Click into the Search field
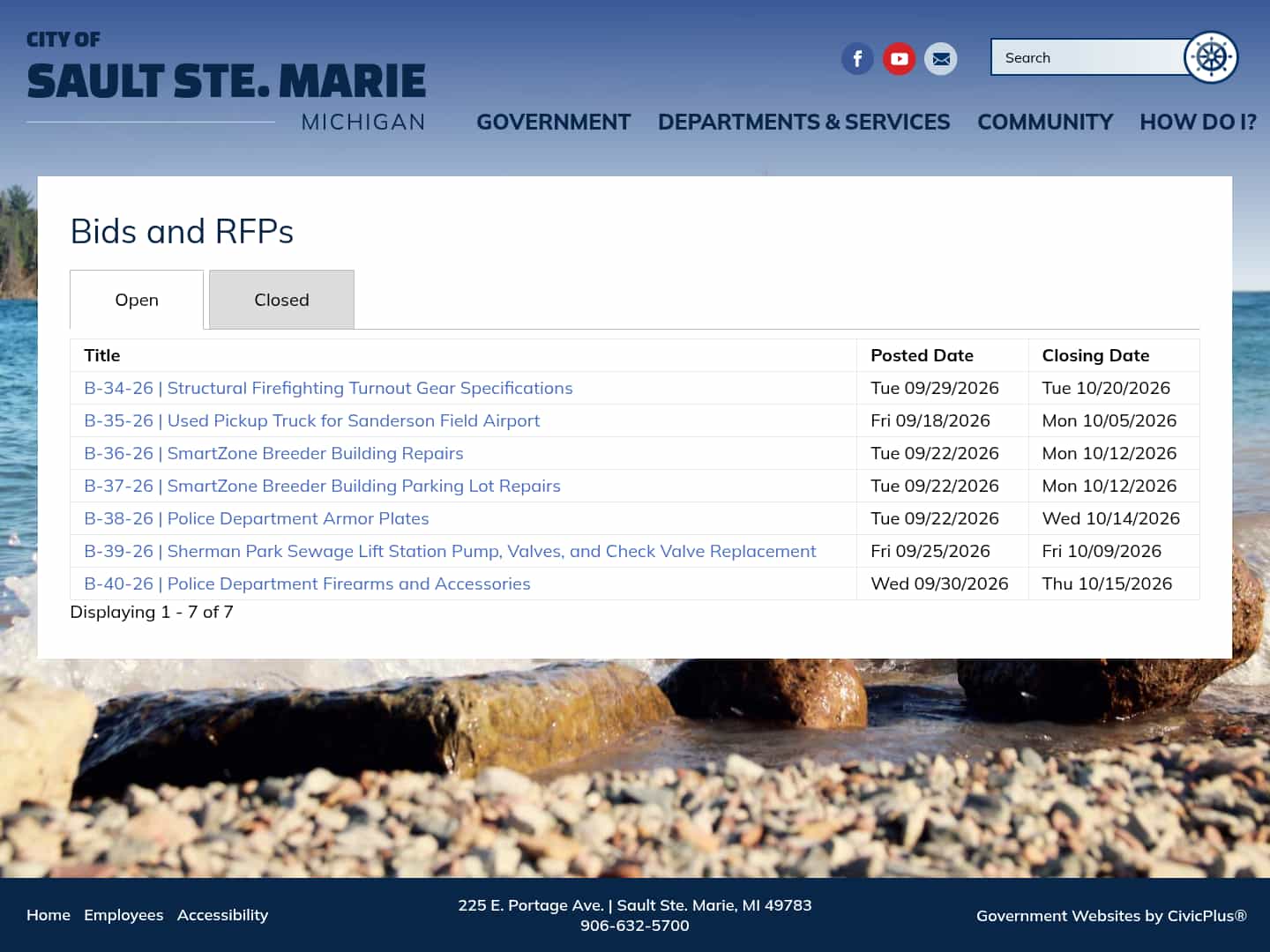This screenshot has width=1270, height=952. click(1087, 57)
